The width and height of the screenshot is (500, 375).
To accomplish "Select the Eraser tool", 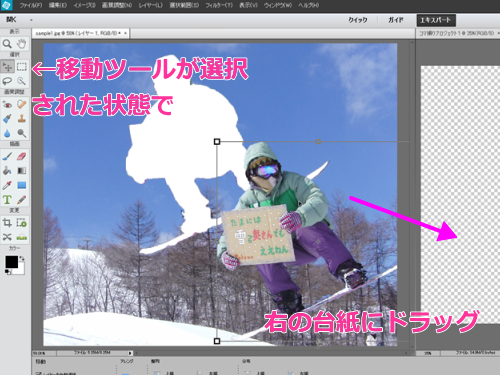I will pos(22,156).
